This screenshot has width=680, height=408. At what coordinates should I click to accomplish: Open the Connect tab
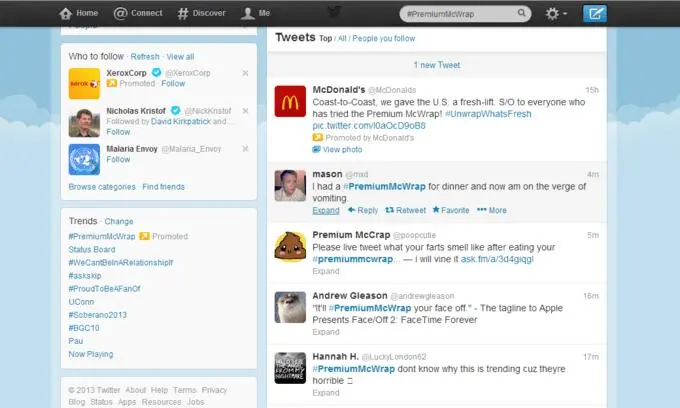tap(138, 13)
